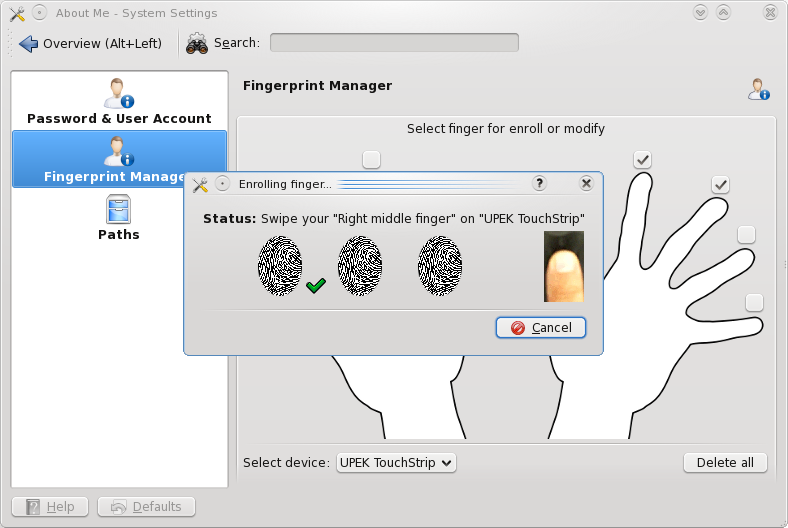The width and height of the screenshot is (788, 528).
Task: Close the Enrolling finger dialog
Action: (x=586, y=183)
